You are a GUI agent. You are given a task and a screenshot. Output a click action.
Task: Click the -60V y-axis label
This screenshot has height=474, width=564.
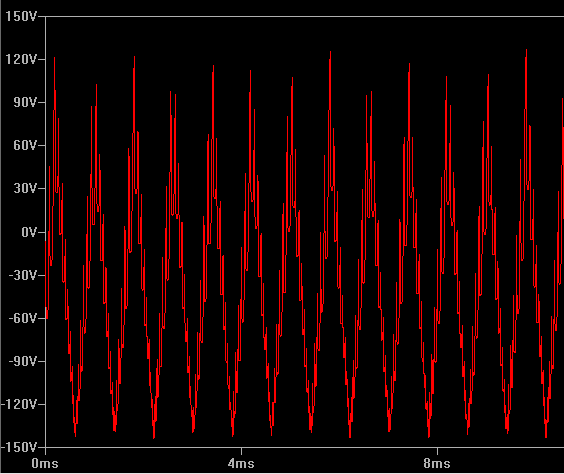(x=23, y=318)
